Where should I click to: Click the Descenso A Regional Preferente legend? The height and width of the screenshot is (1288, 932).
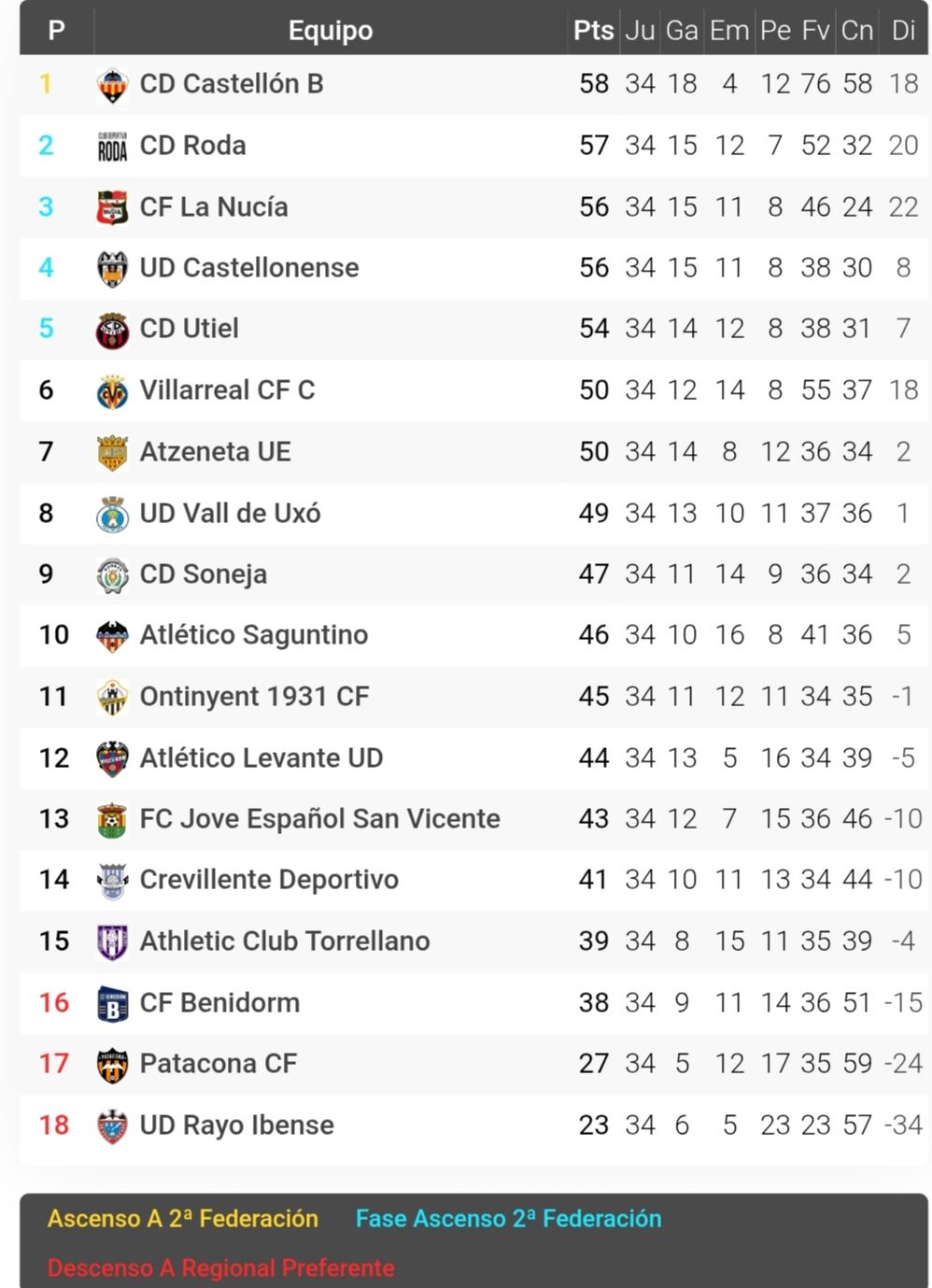[221, 1267]
